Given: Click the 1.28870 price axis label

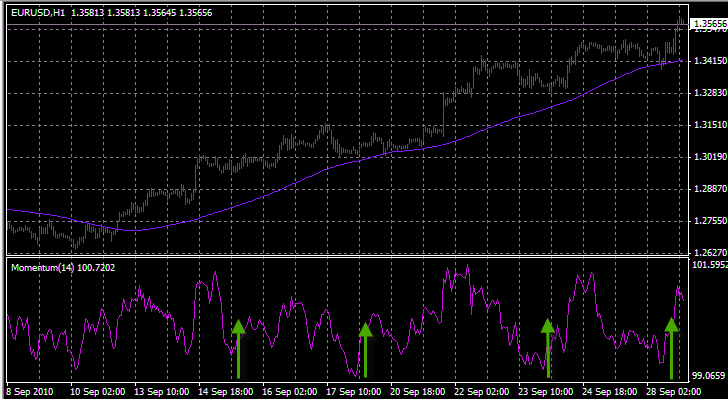Looking at the screenshot, I should tap(709, 189).
